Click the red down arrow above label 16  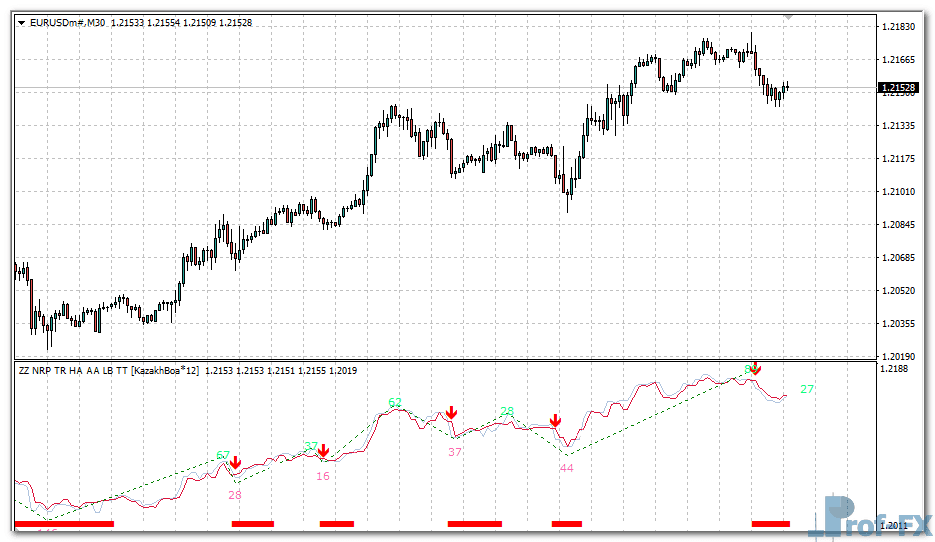coord(323,452)
